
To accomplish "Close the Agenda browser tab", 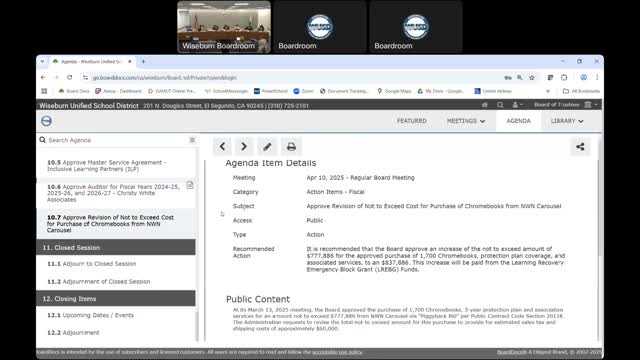I will pos(130,62).
